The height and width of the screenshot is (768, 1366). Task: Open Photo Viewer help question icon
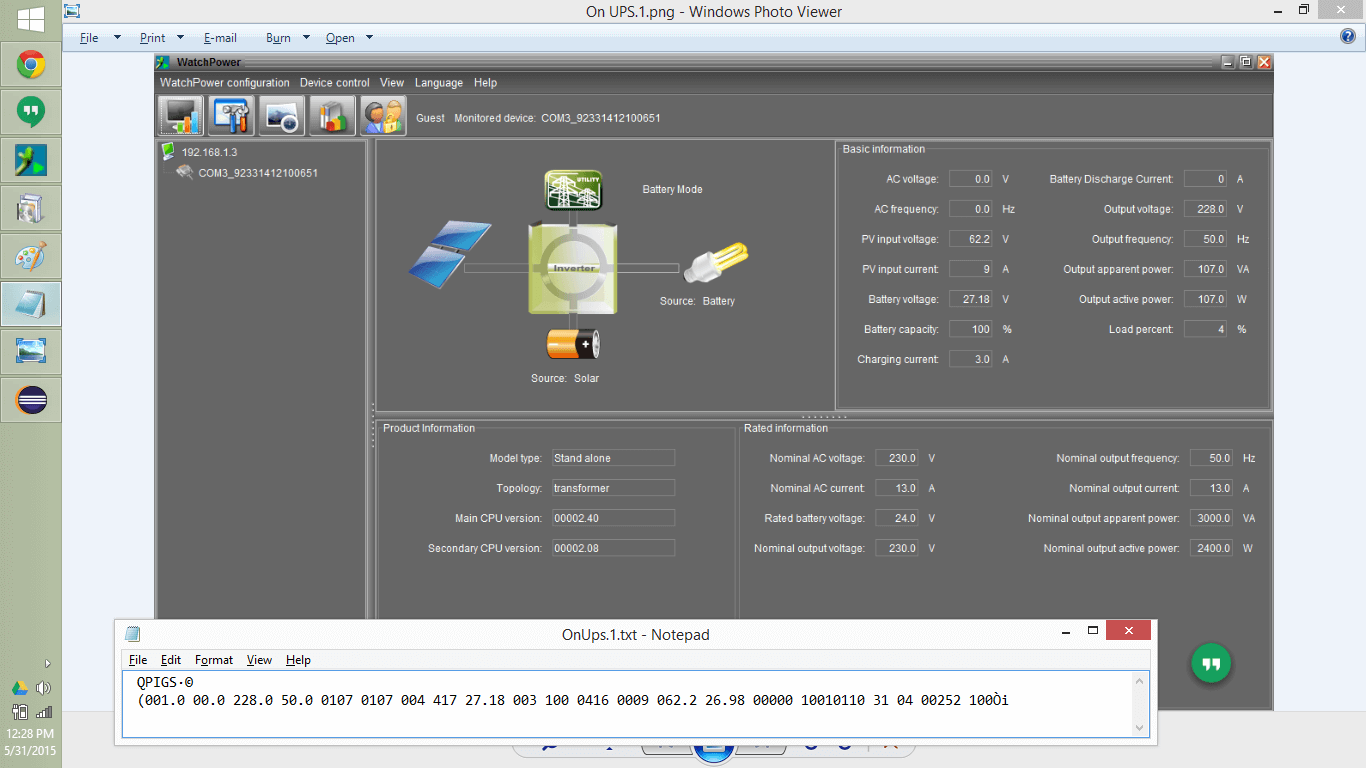[x=1348, y=36]
